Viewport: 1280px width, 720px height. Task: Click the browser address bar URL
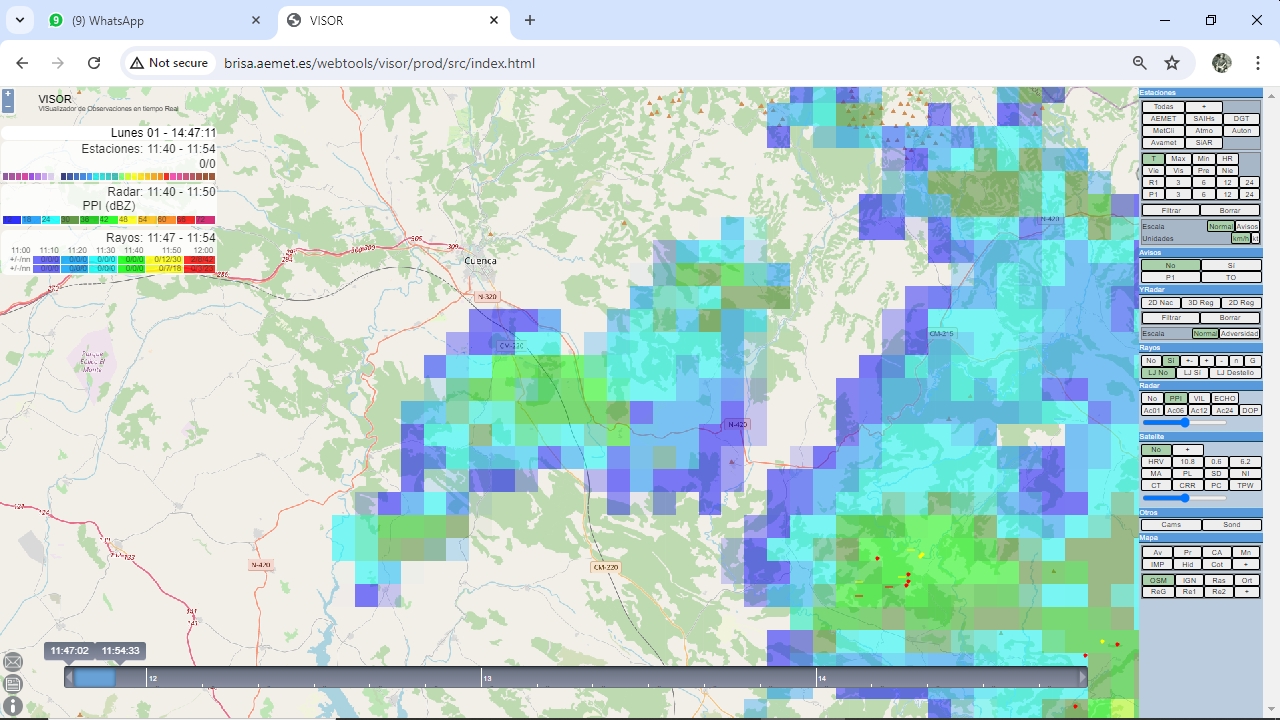(380, 63)
